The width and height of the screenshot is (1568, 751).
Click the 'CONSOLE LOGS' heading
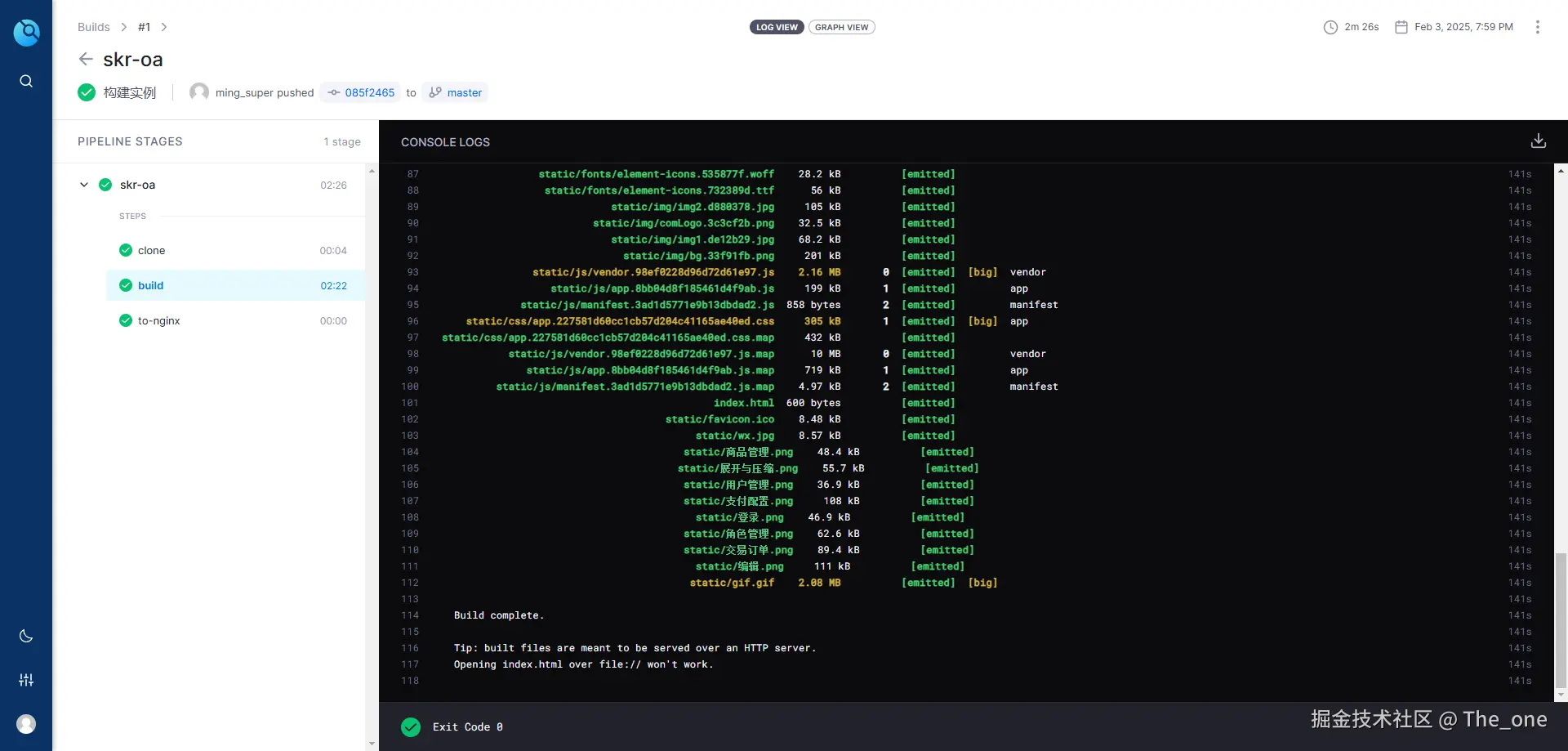coord(445,142)
